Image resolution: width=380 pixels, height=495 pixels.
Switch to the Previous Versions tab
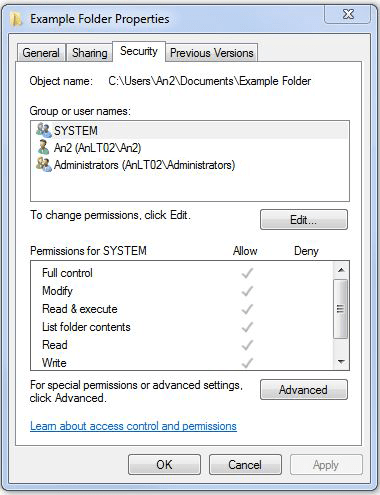click(212, 53)
